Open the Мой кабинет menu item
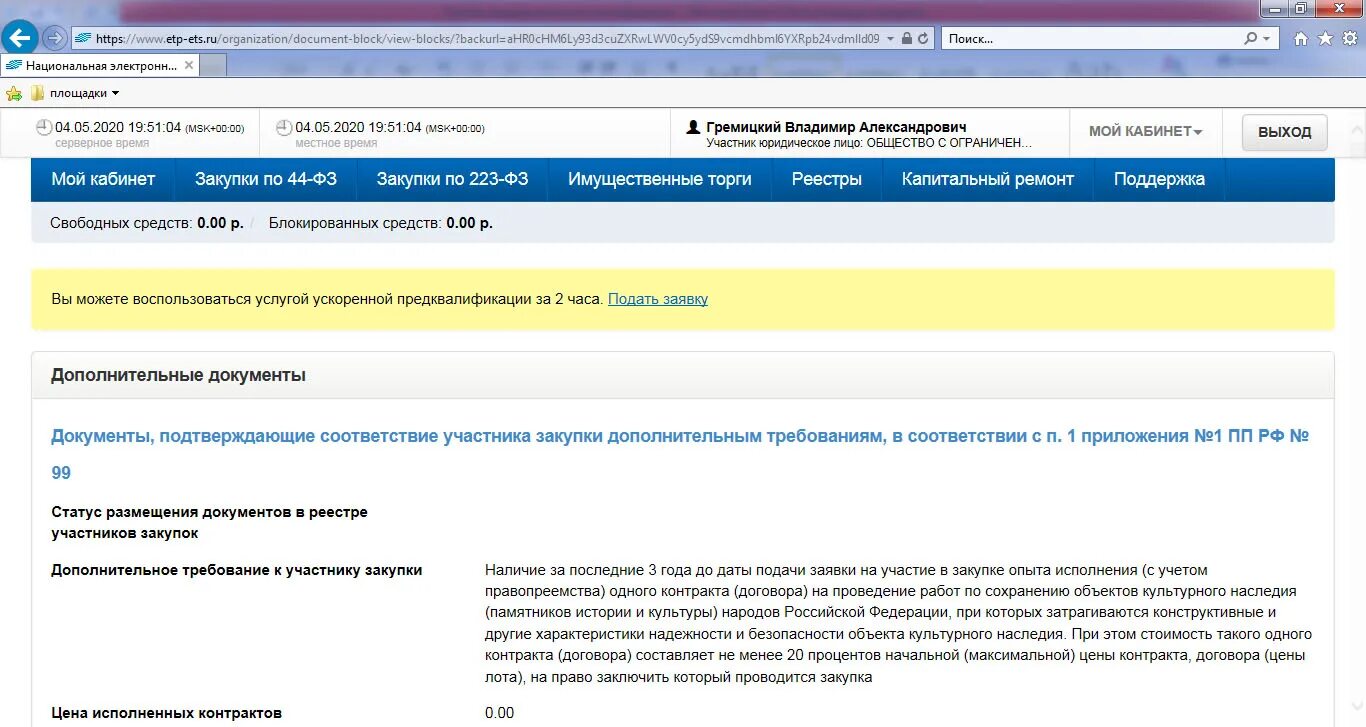This screenshot has height=727, width=1366. [103, 180]
